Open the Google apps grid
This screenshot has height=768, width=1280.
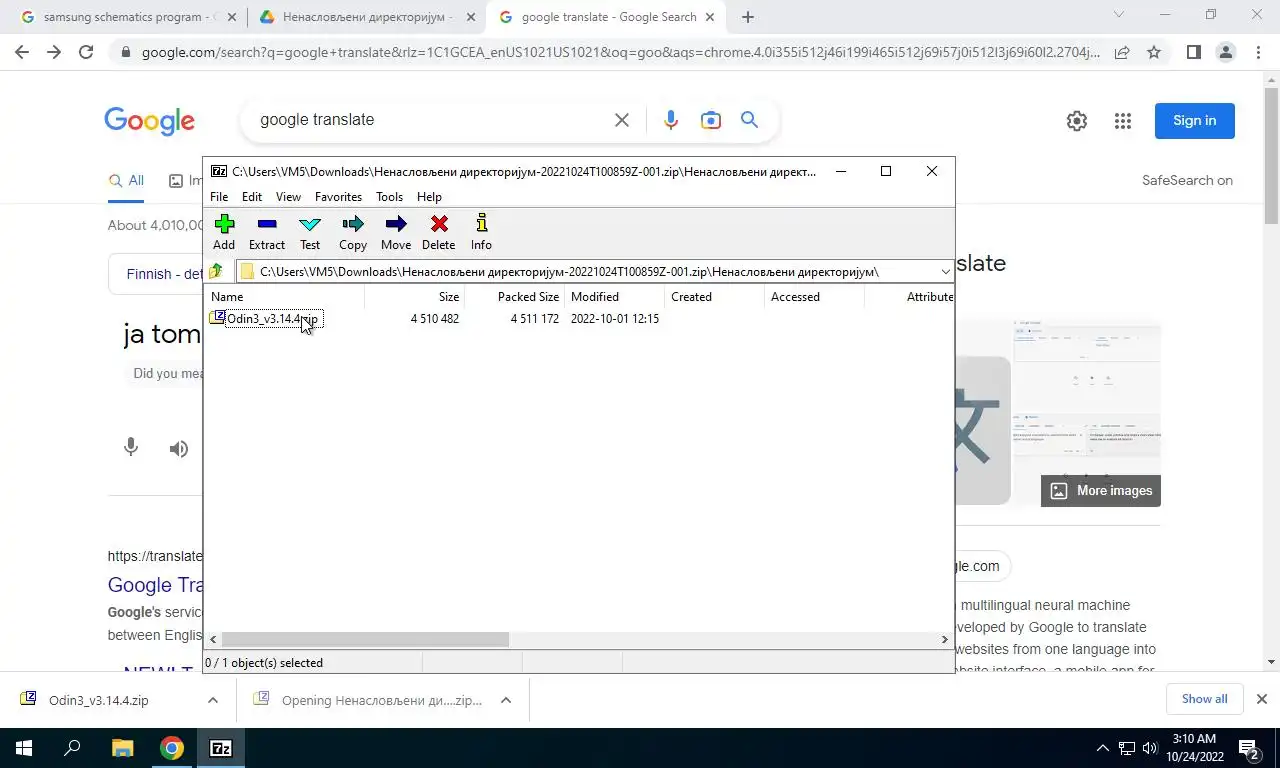tap(1123, 121)
